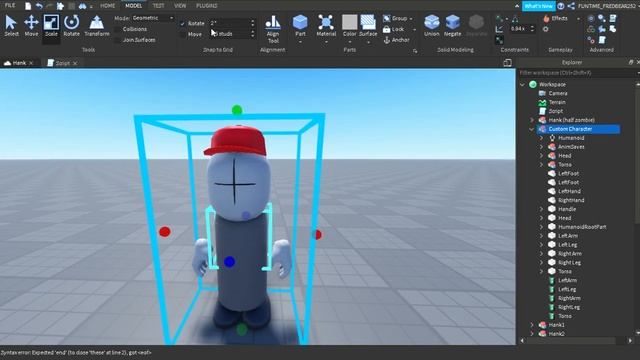640x360 pixels.
Task: Anchor the selected part
Action: point(396,40)
